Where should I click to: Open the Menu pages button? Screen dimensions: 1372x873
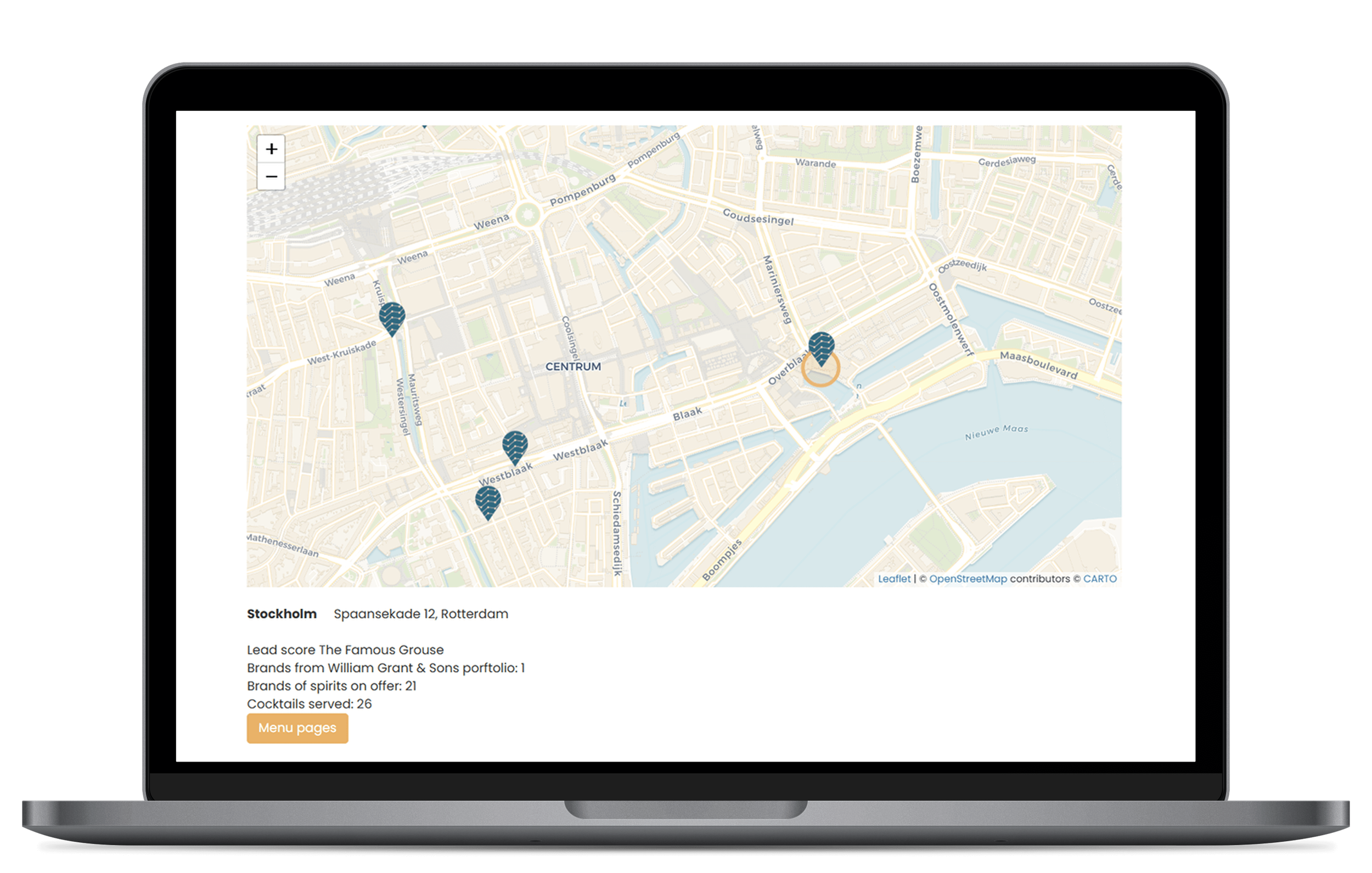pyautogui.click(x=297, y=728)
